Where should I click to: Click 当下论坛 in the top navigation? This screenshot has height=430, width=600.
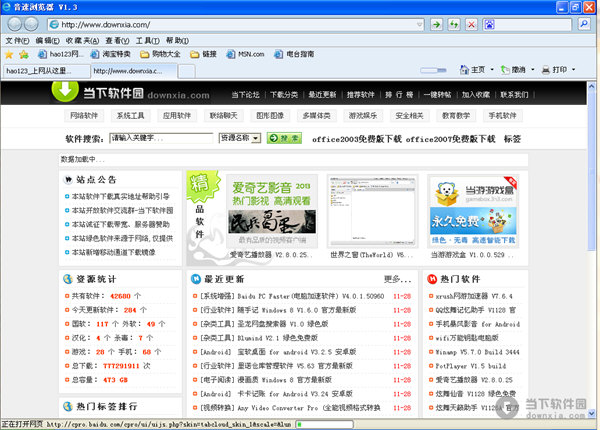pos(245,95)
